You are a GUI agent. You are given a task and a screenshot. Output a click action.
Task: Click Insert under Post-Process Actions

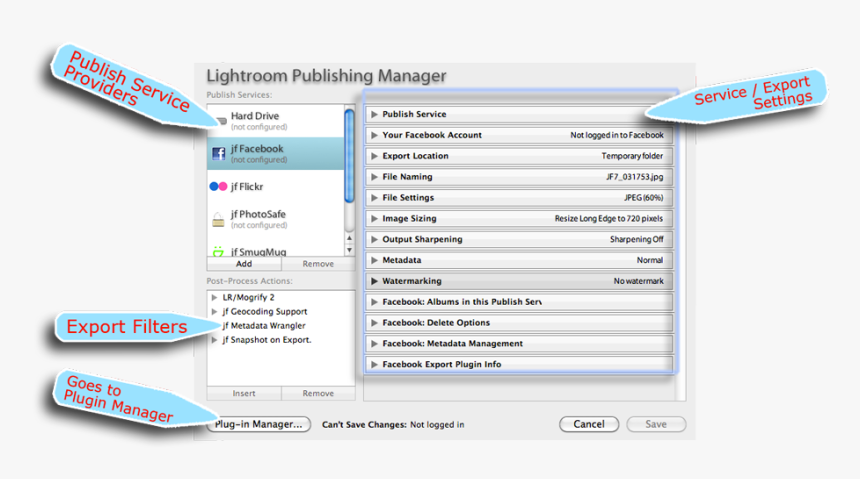[x=244, y=393]
